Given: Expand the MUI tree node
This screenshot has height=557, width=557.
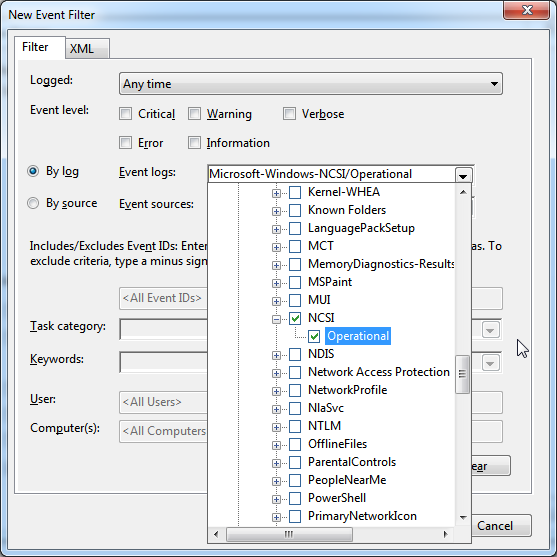Looking at the screenshot, I should click(276, 302).
